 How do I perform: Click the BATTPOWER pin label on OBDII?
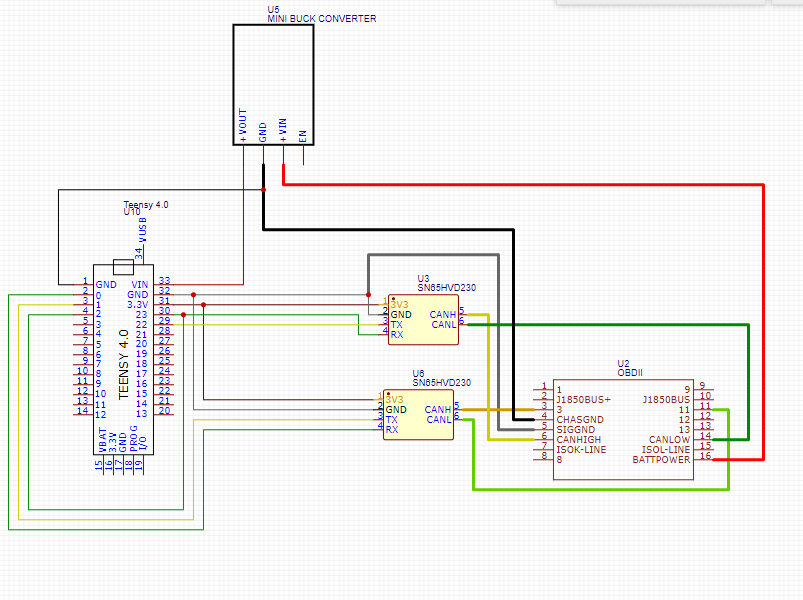click(x=661, y=459)
